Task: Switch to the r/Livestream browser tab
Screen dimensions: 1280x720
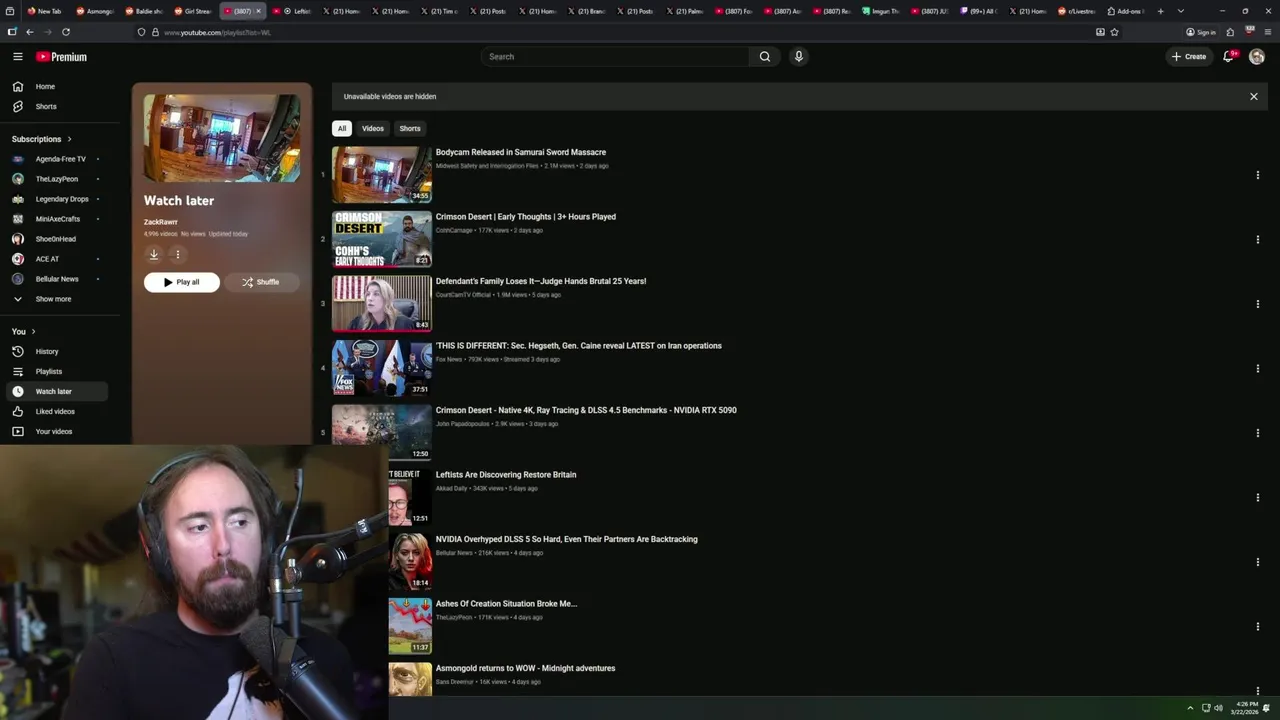Action: click(x=1077, y=11)
